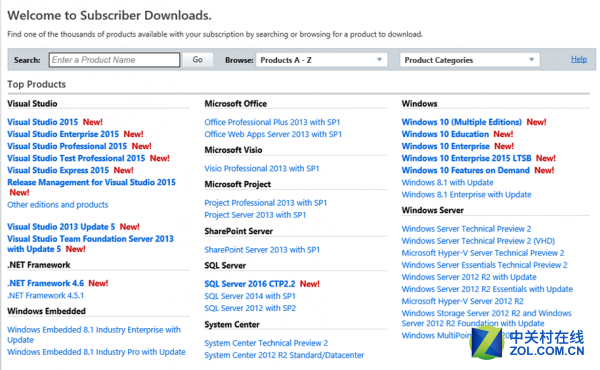Viewport: 600px width, 370px height.
Task: Open Windows 10 Enterprise 2015 LTSB link
Action: [466, 158]
